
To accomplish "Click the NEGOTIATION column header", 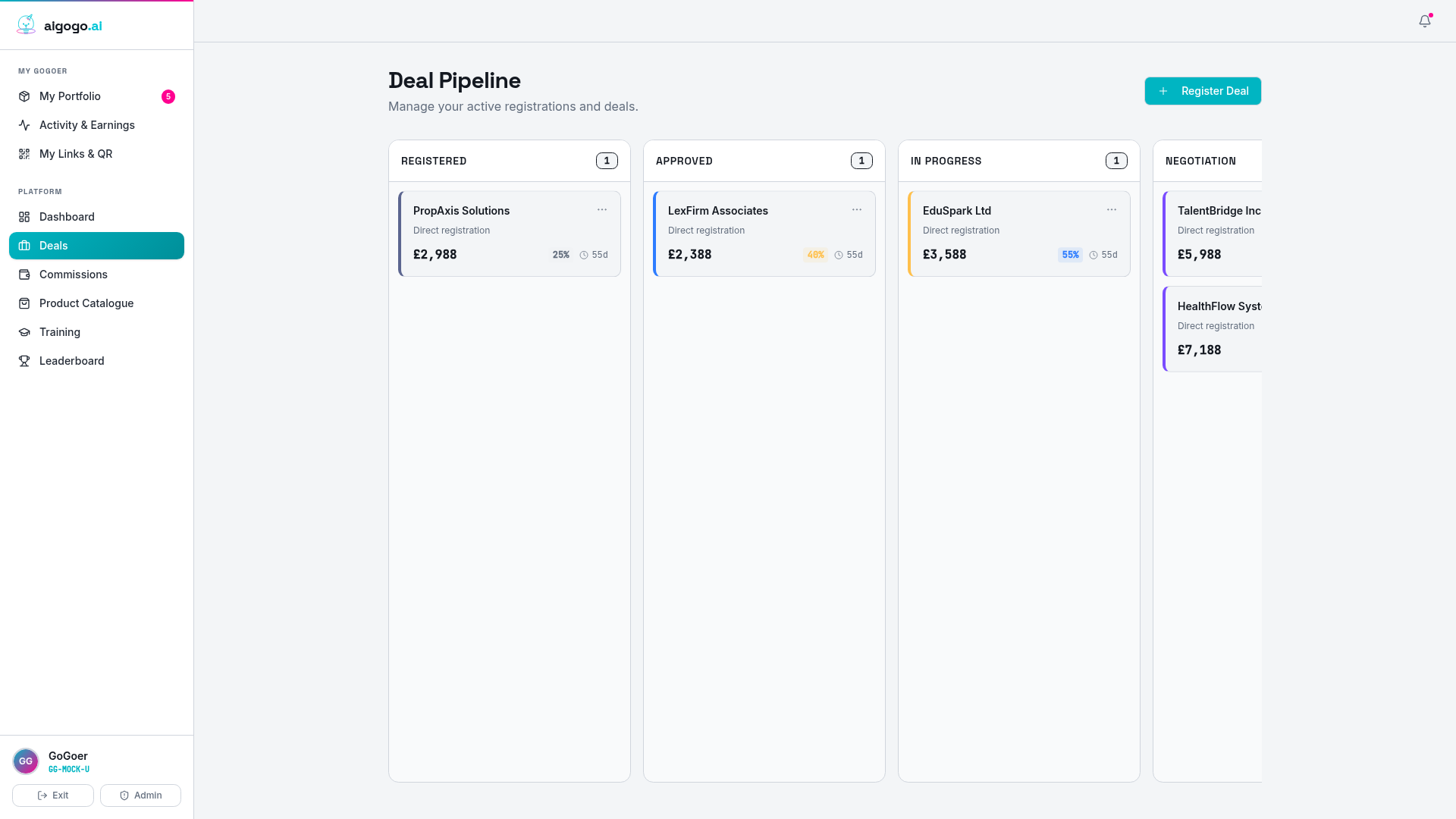I will (1200, 161).
